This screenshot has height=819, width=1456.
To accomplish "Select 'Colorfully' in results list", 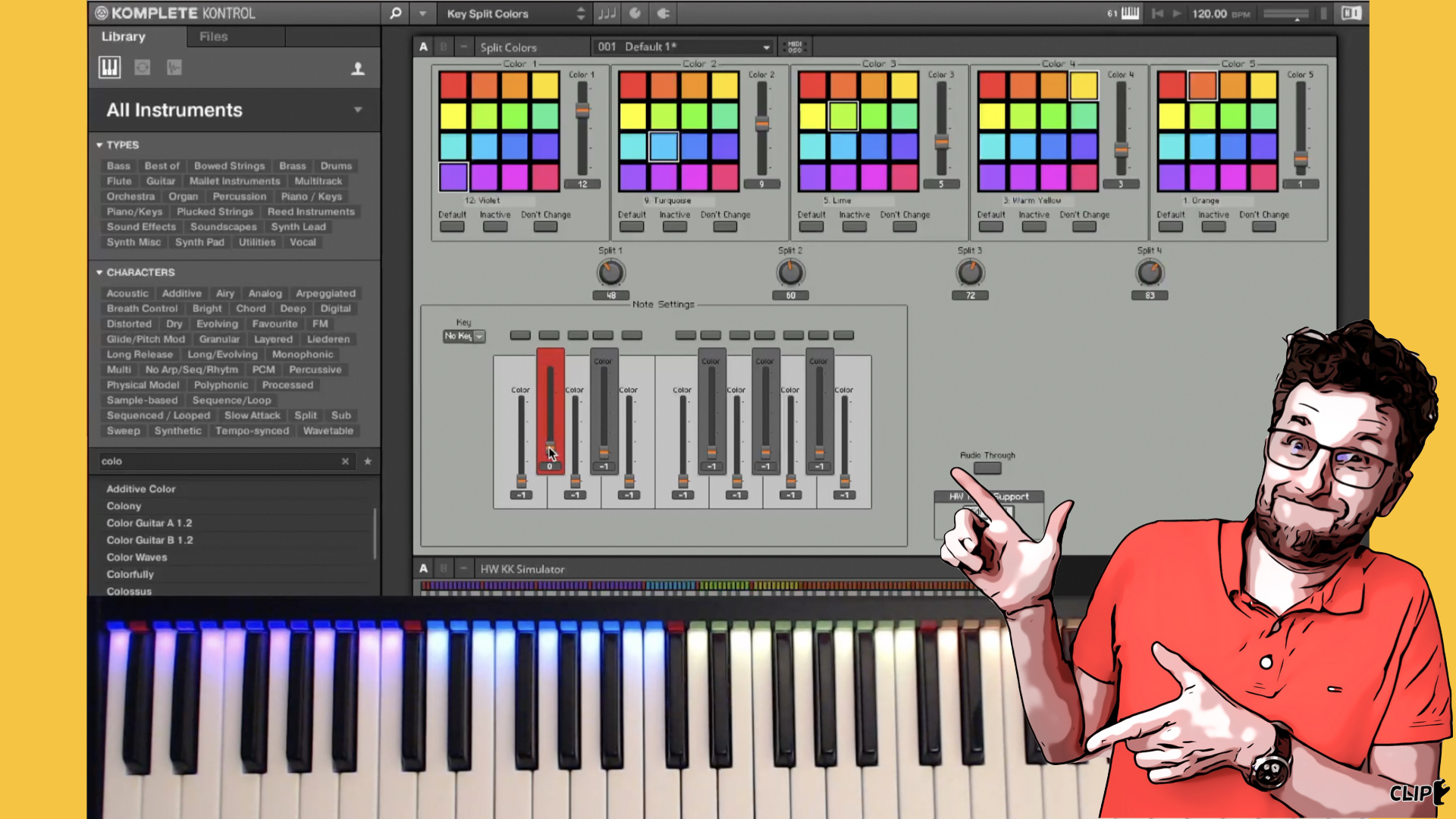I will click(130, 575).
